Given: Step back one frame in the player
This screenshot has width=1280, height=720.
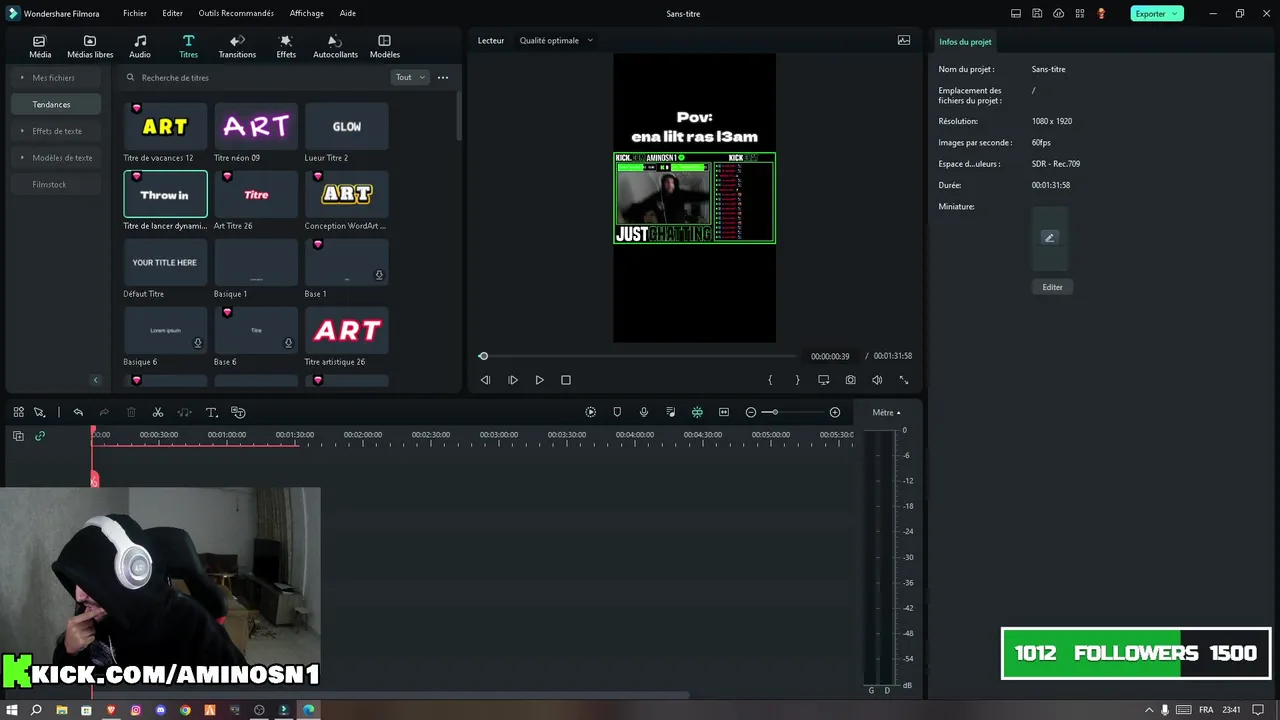Looking at the screenshot, I should (485, 380).
